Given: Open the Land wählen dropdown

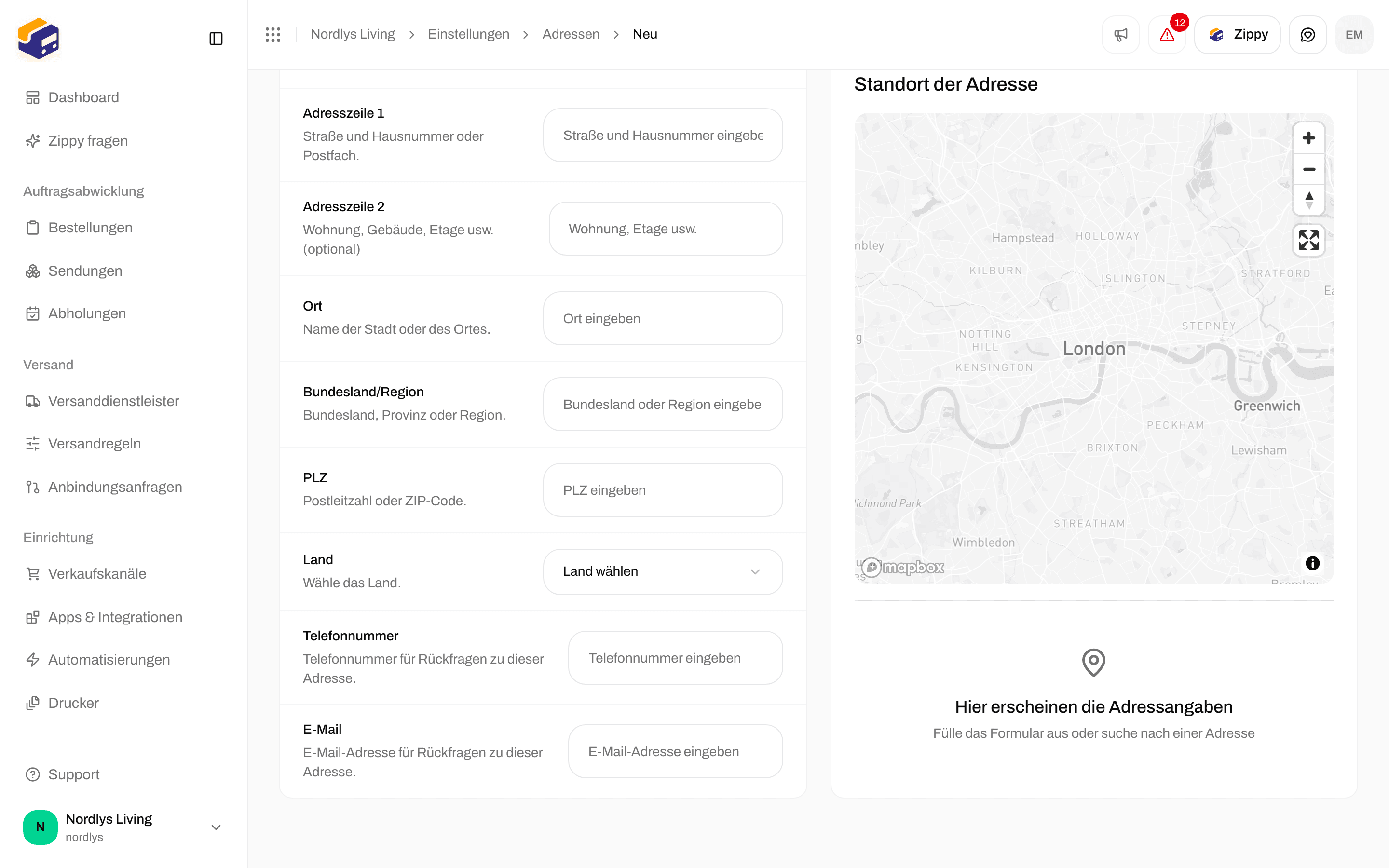Looking at the screenshot, I should (663, 572).
